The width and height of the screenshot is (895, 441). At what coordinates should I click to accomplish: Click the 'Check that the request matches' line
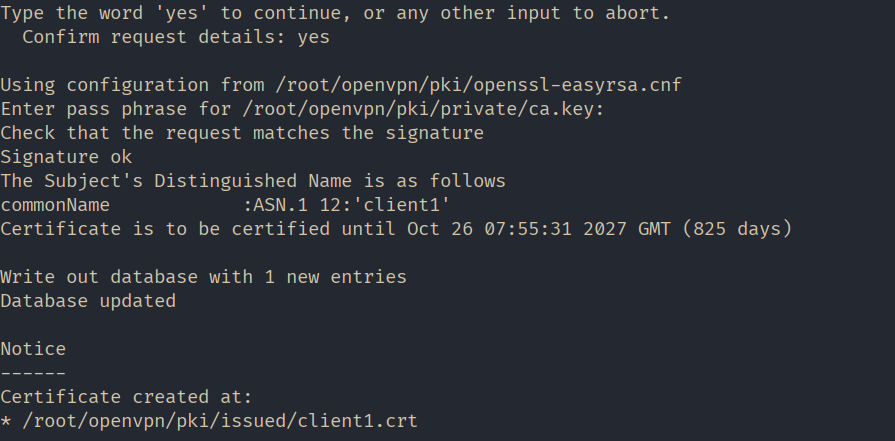coord(242,133)
